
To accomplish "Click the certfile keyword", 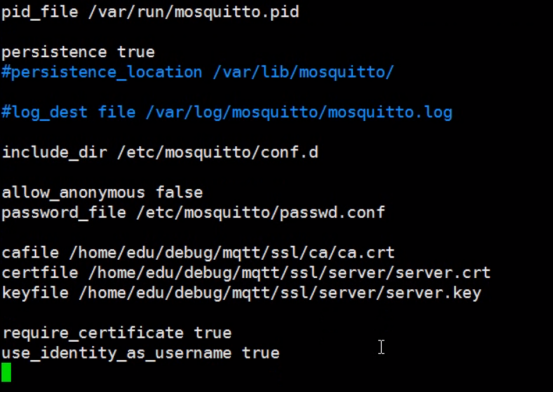I will tap(40, 273).
